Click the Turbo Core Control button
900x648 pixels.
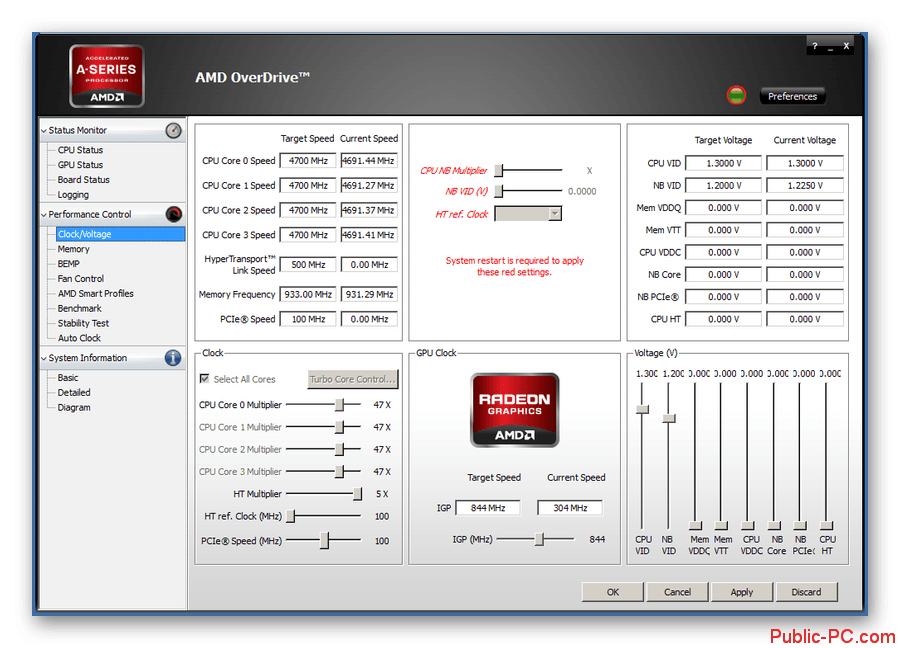click(x=352, y=379)
